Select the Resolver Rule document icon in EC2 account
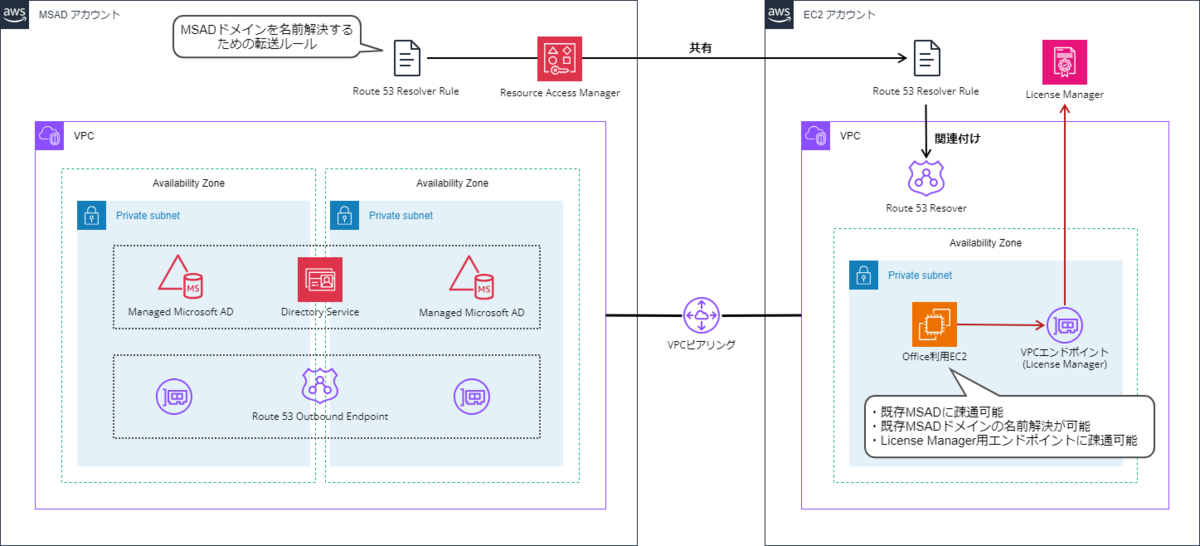The width and height of the screenshot is (1200, 546). (925, 58)
